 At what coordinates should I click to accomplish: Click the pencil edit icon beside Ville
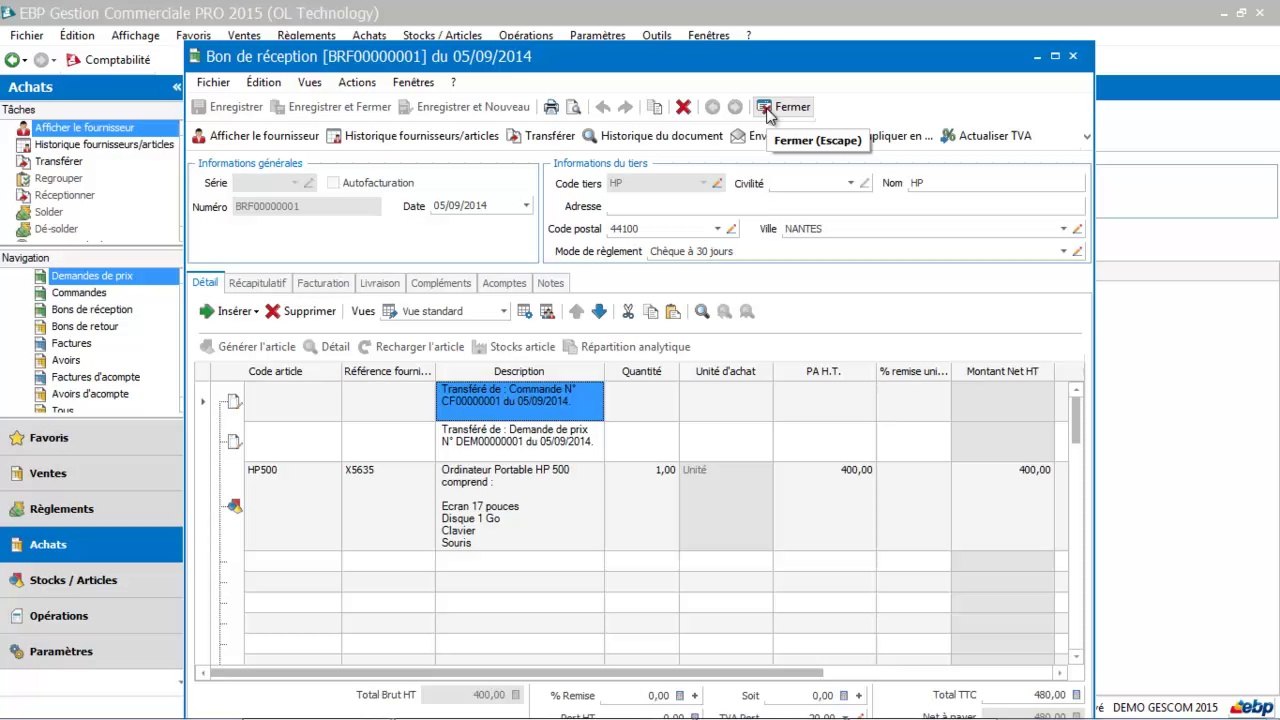coord(1078,229)
